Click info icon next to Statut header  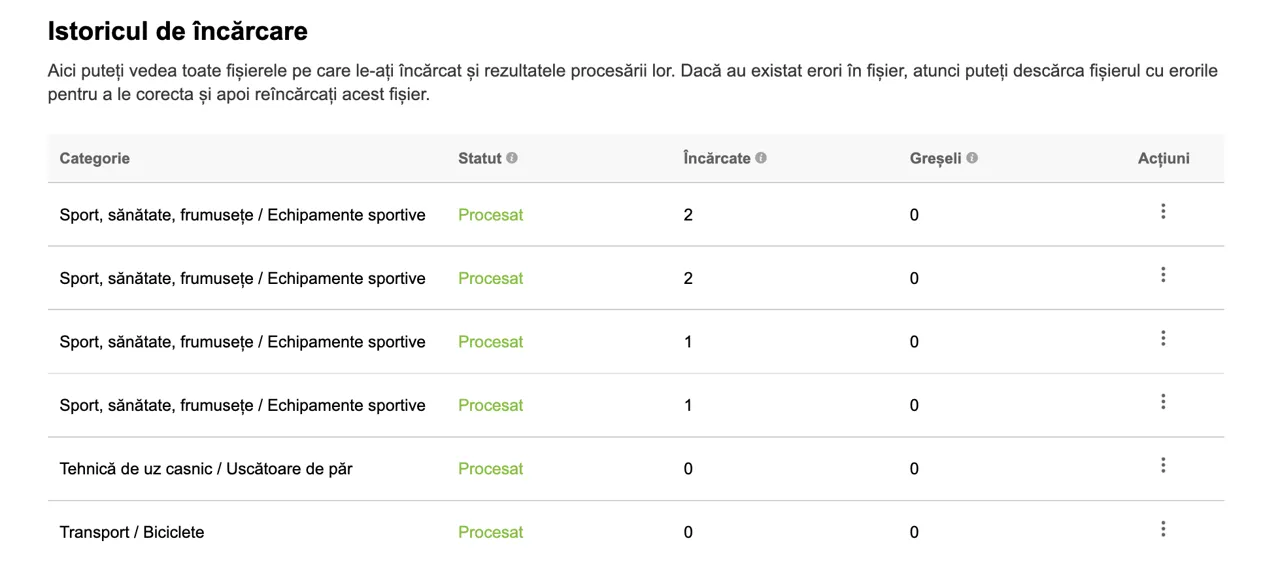point(512,158)
